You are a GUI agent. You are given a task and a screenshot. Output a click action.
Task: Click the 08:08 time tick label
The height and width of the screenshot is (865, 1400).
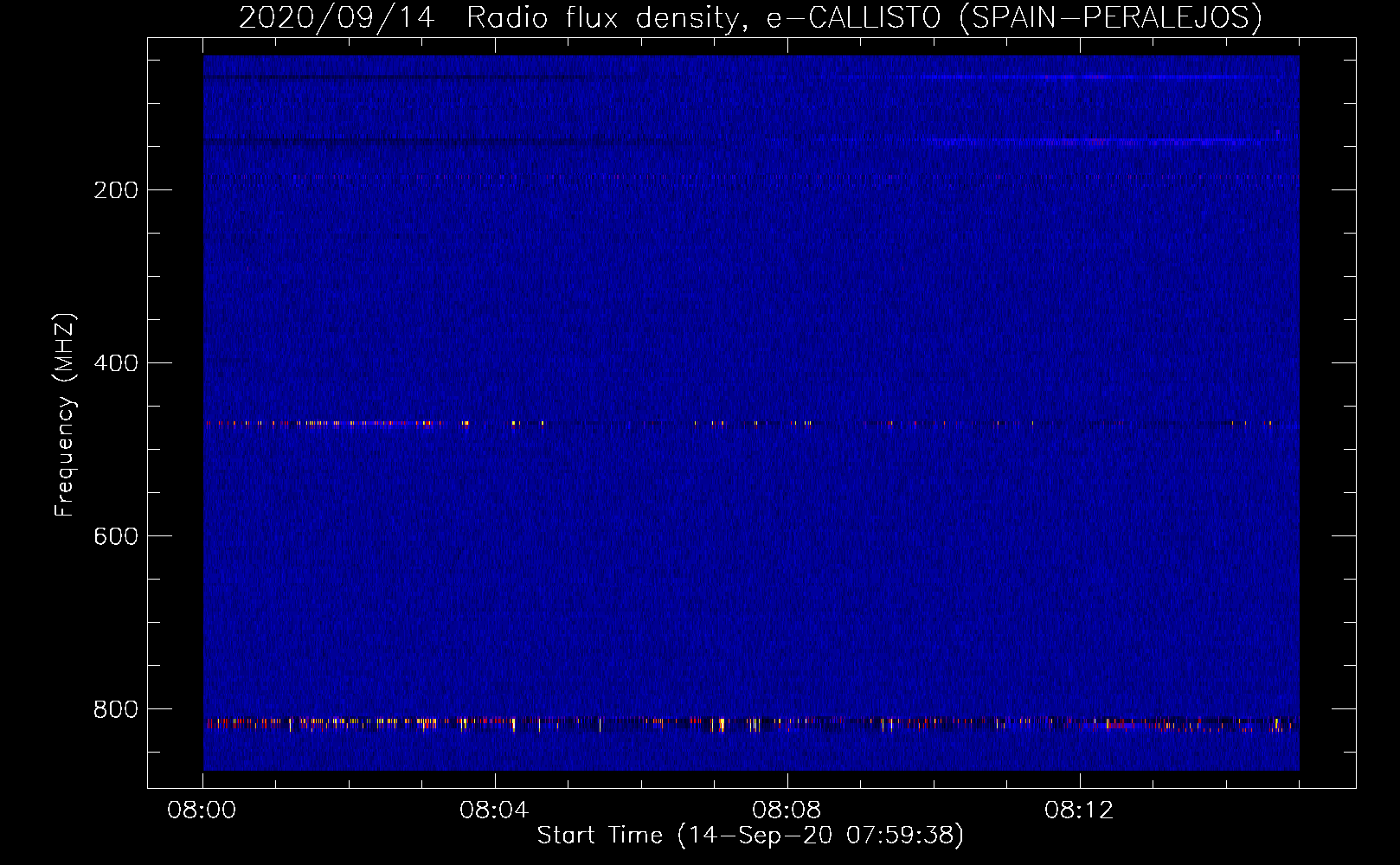(787, 811)
